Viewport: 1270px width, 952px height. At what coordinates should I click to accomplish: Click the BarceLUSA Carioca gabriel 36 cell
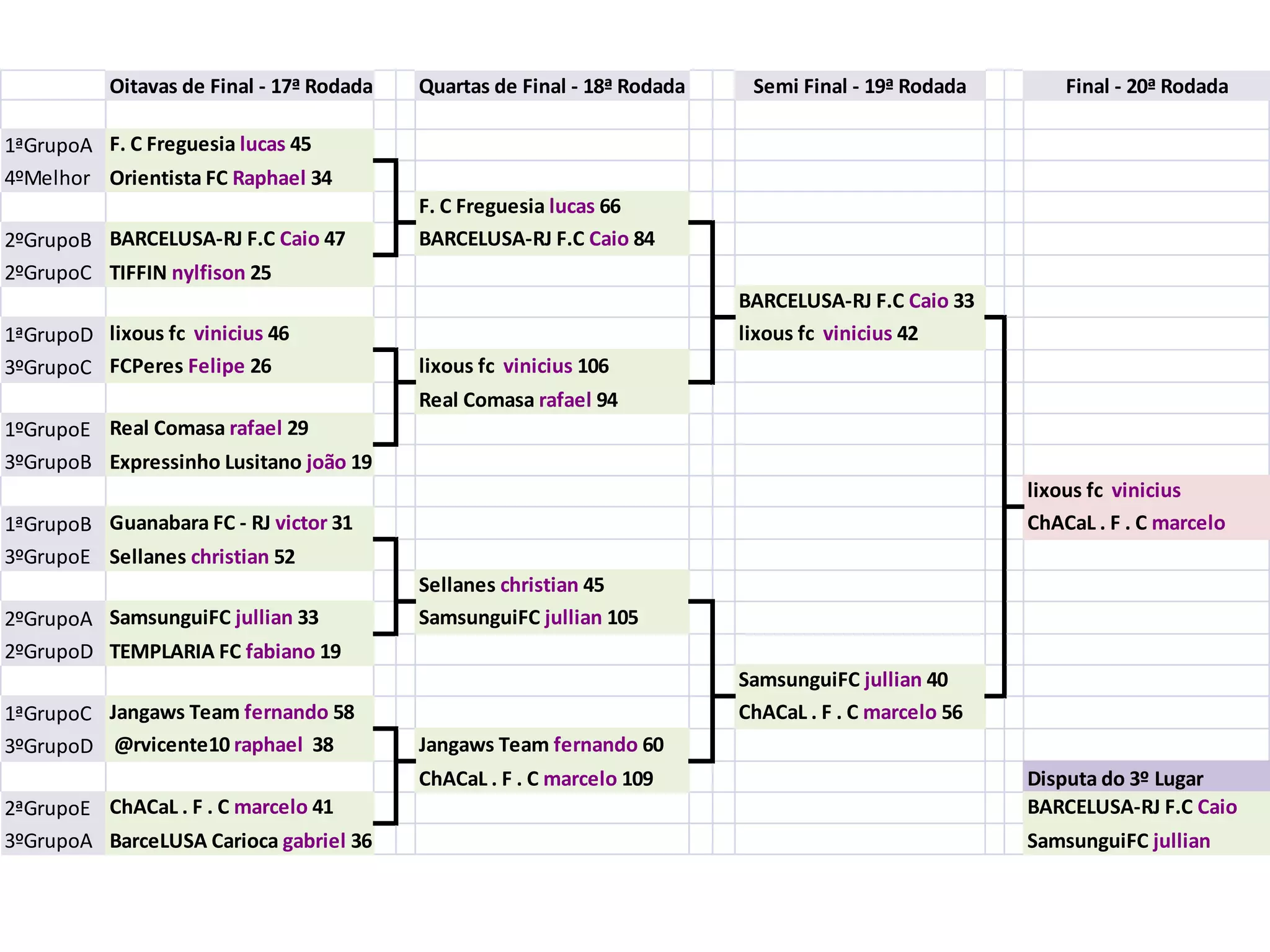239,840
